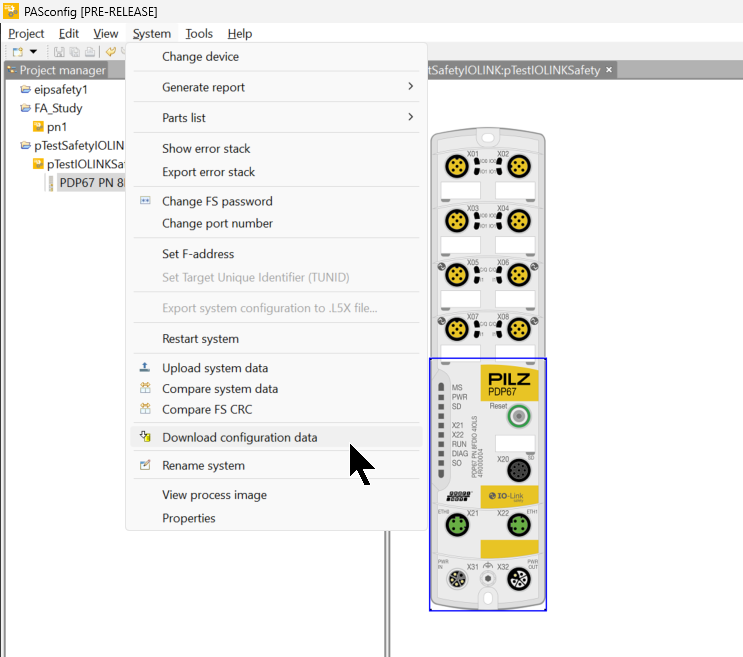Click the X32 power-out connector
Image resolution: width=743 pixels, height=657 pixels.
pyautogui.click(x=519, y=579)
